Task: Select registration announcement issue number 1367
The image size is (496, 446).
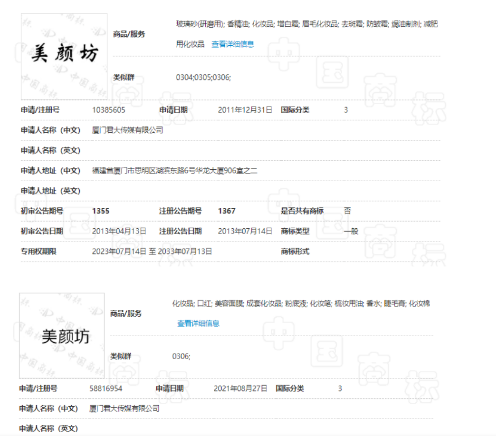Action: (227, 211)
